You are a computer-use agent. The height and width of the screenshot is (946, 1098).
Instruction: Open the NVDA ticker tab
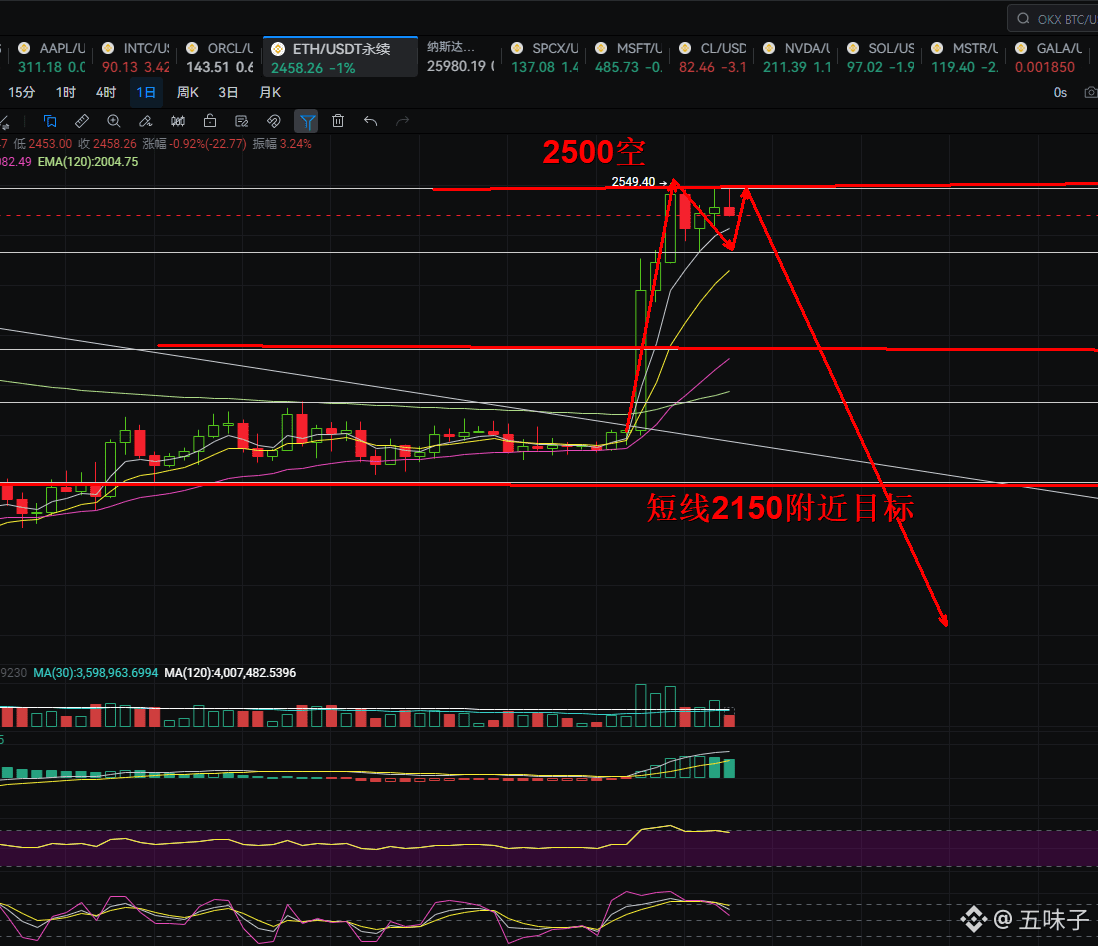click(796, 57)
